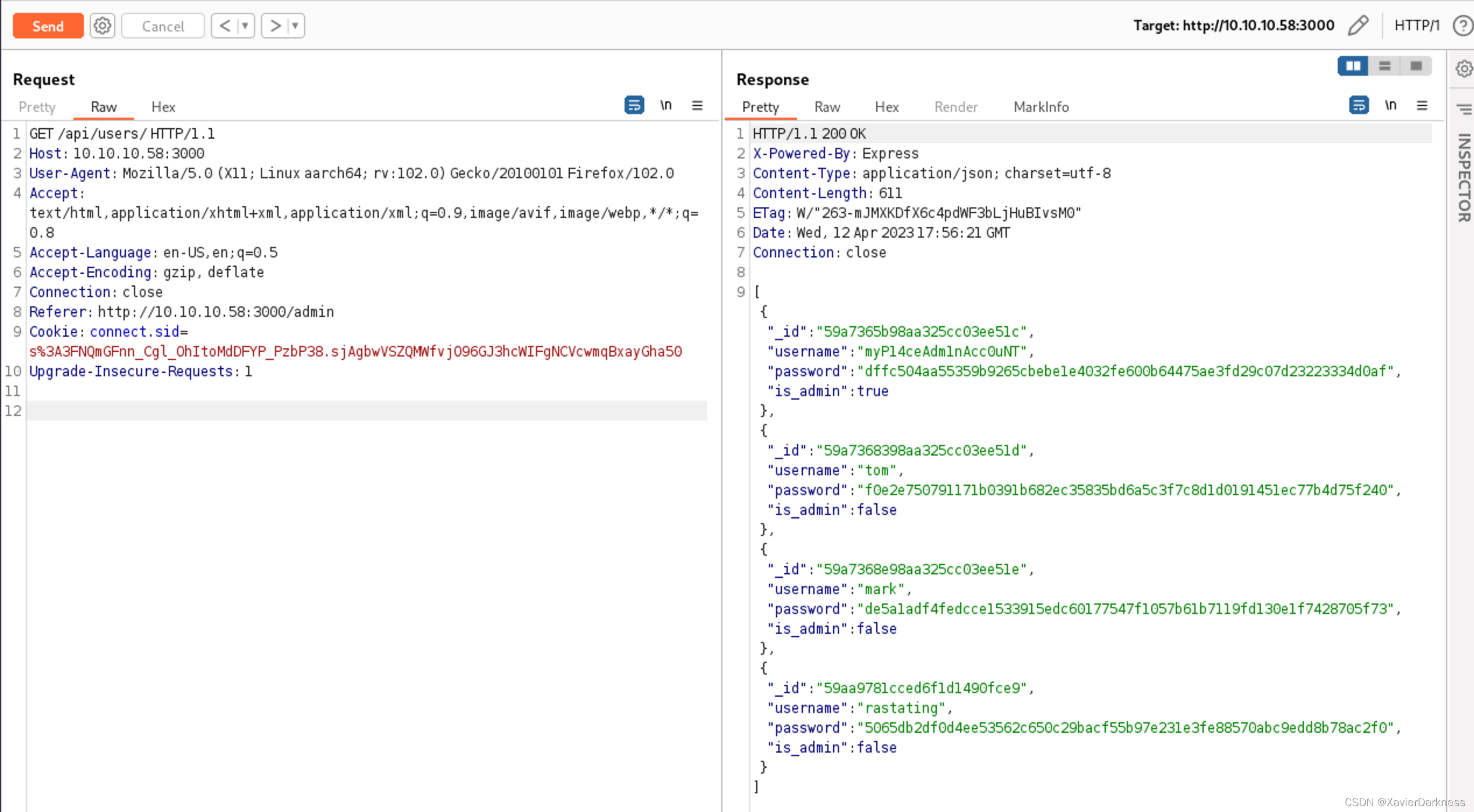Click the admin password hash starting dffc504
The image size is (1474, 812).
click(1125, 371)
